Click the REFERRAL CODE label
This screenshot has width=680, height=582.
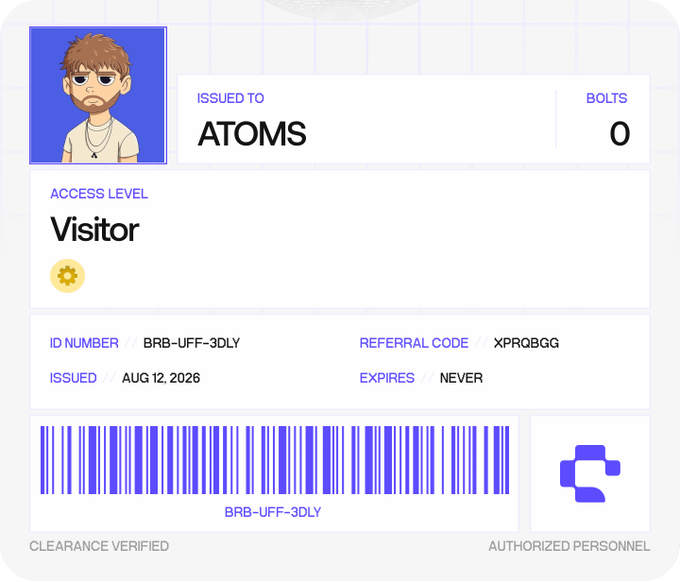click(414, 343)
